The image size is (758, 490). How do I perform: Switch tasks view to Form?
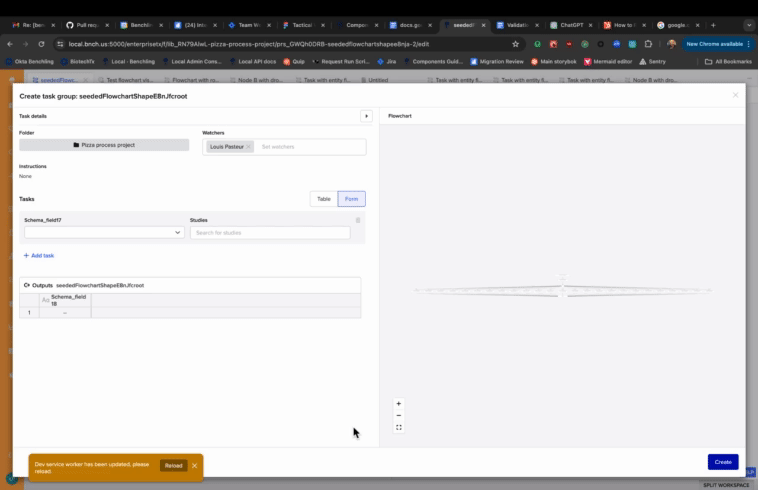point(351,199)
